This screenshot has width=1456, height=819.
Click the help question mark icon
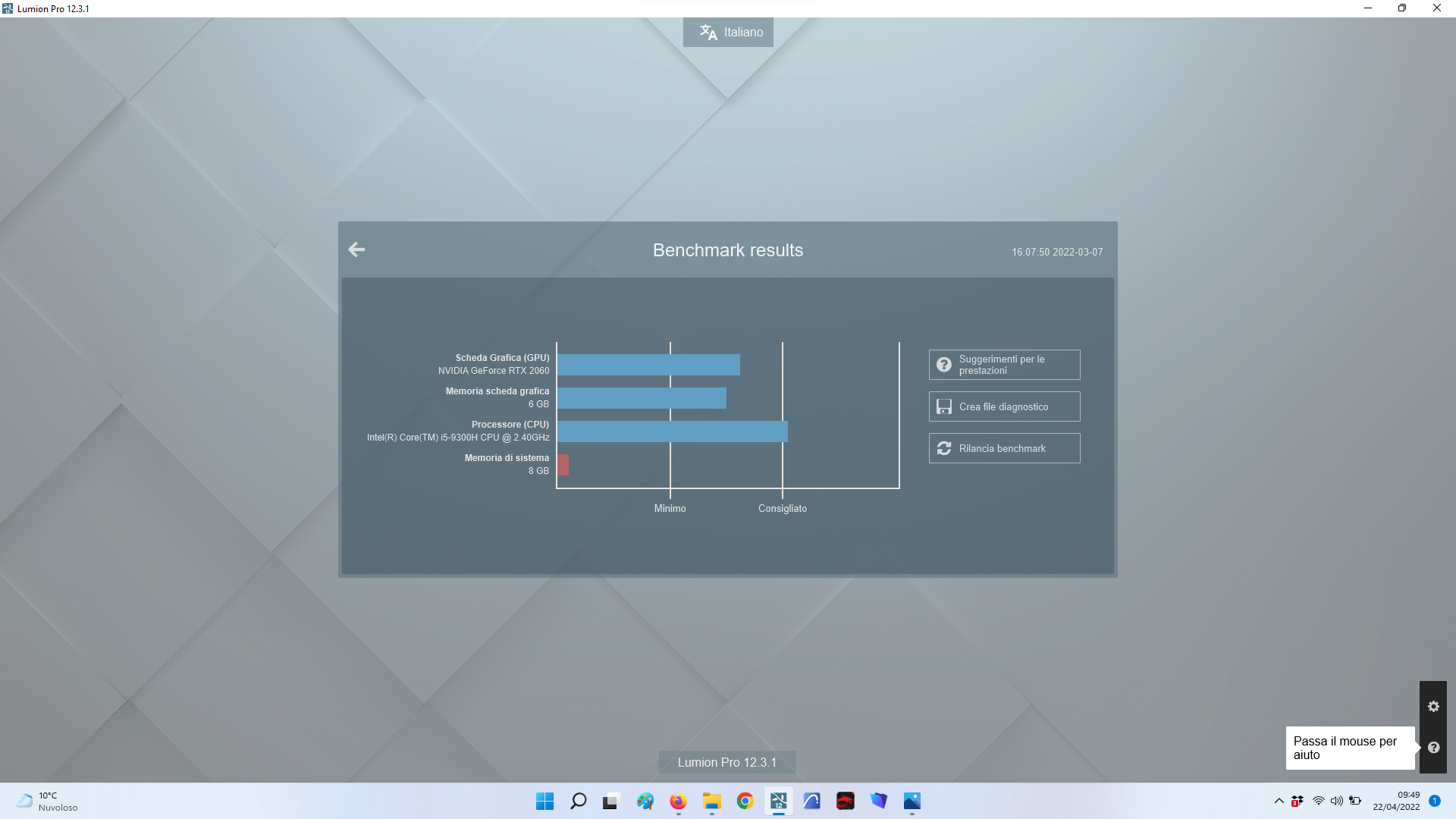click(1433, 748)
